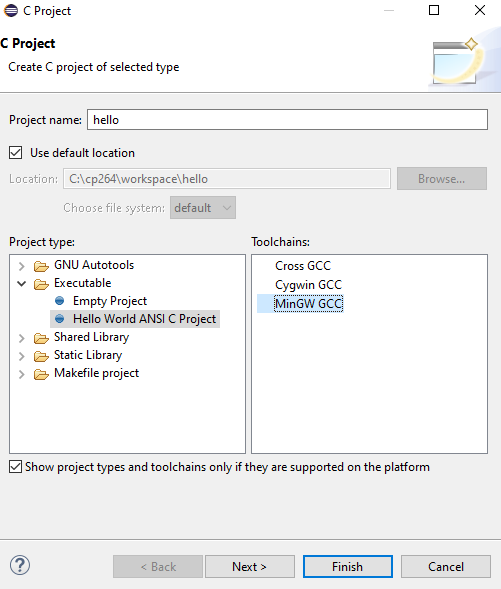The image size is (501, 589).
Task: Click the Cancel button
Action: click(x=446, y=566)
